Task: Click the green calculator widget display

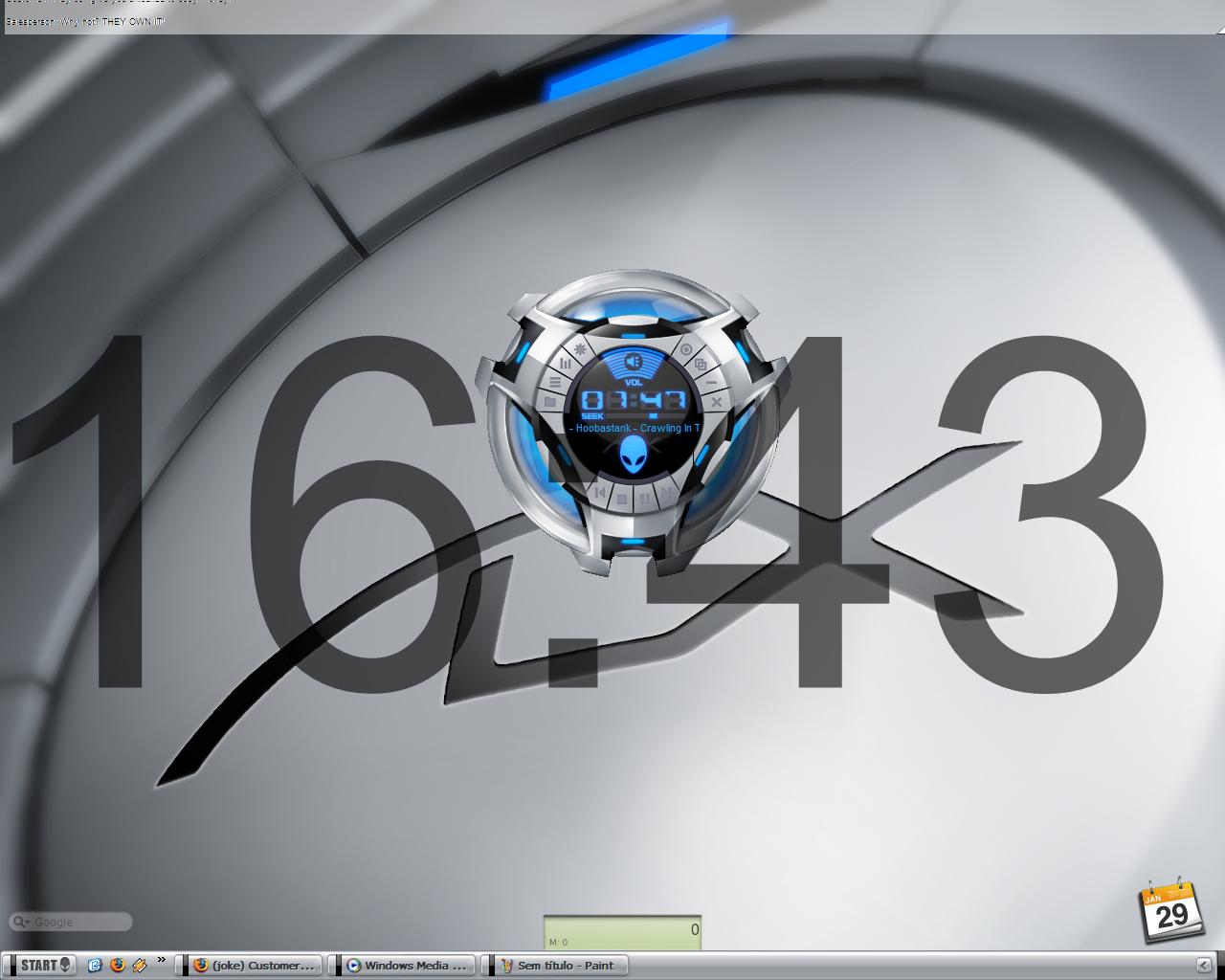Action: [622, 933]
